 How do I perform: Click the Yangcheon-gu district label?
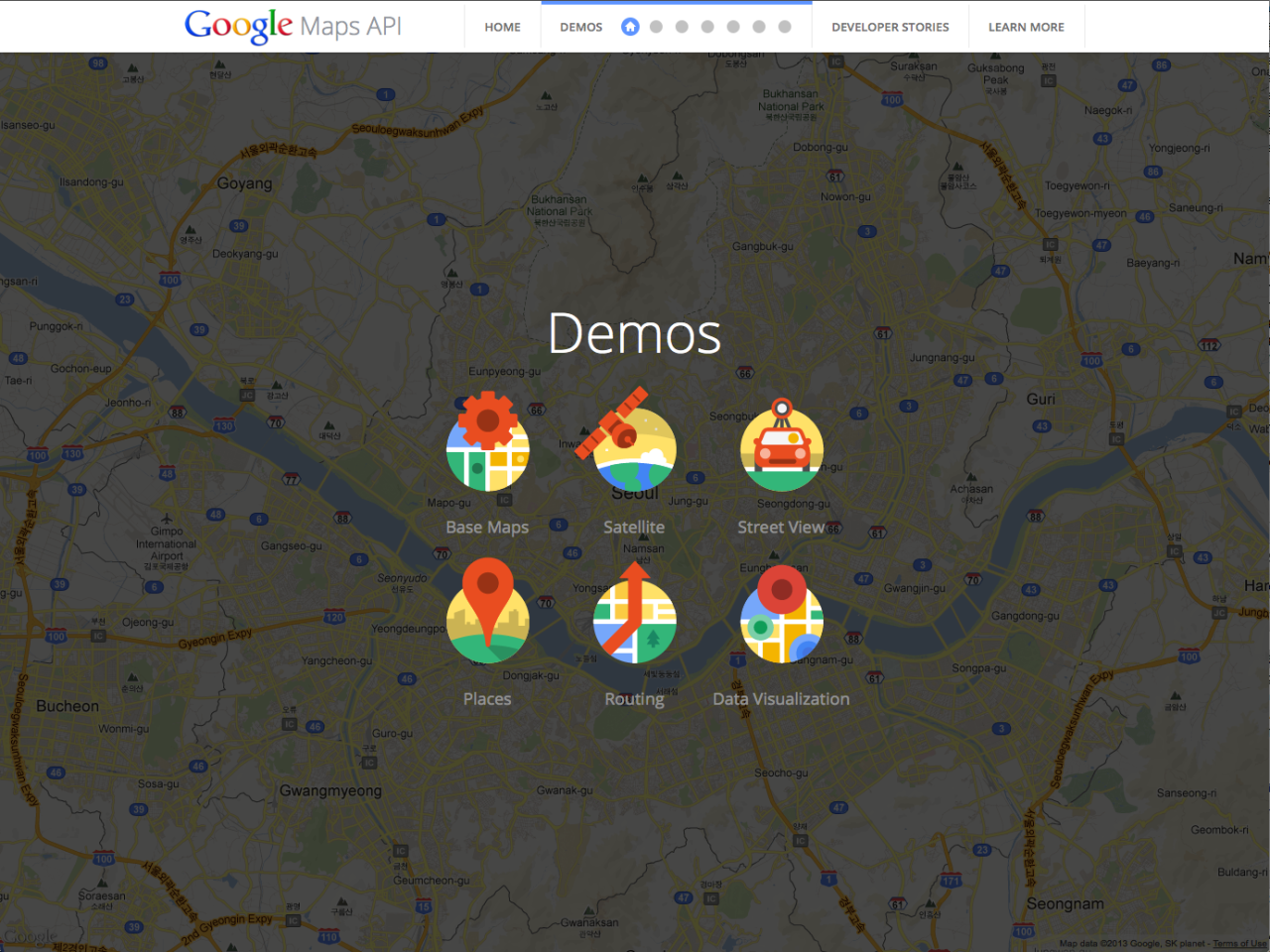click(336, 661)
